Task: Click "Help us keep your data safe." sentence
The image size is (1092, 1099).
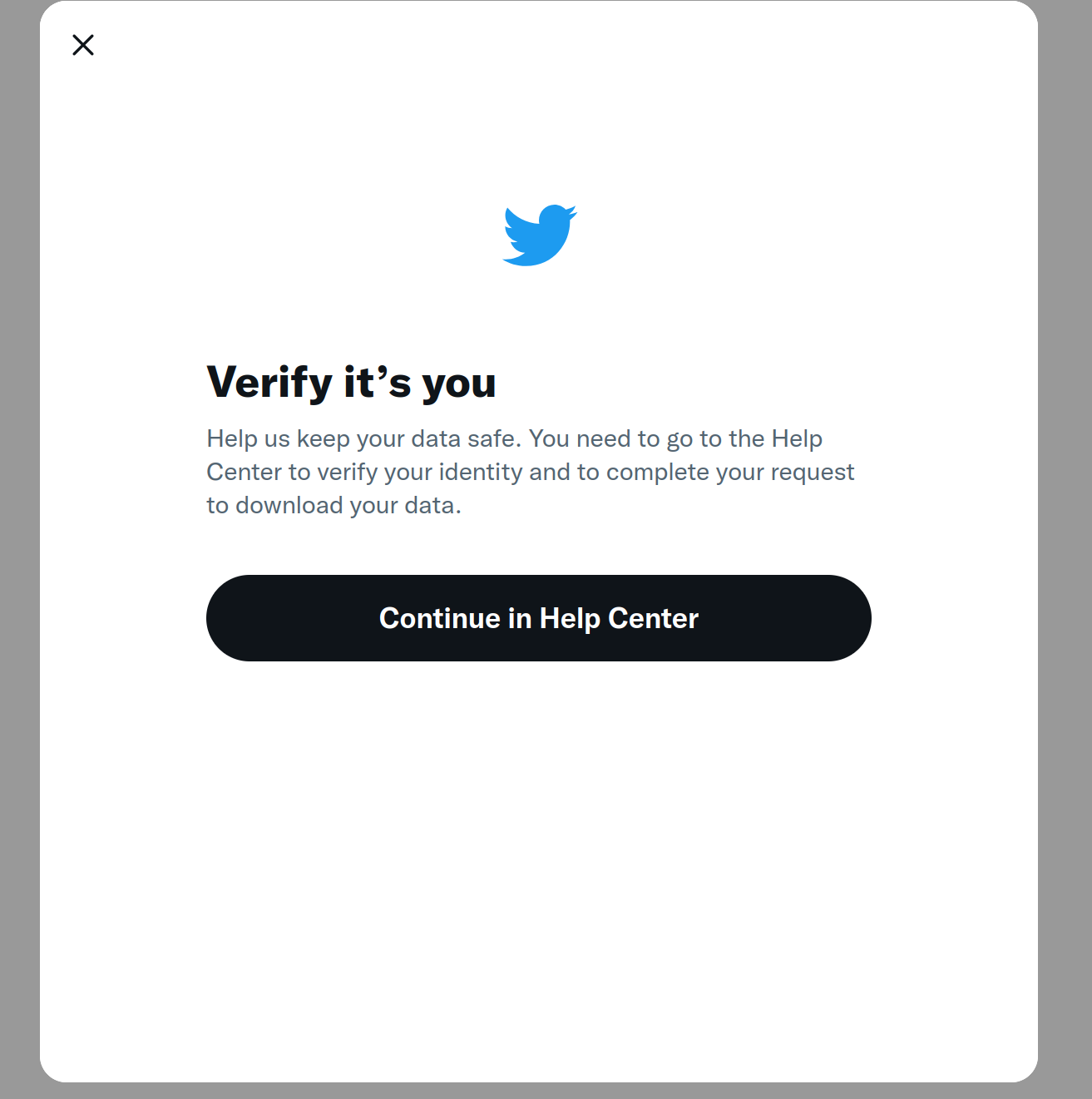Action: point(364,438)
